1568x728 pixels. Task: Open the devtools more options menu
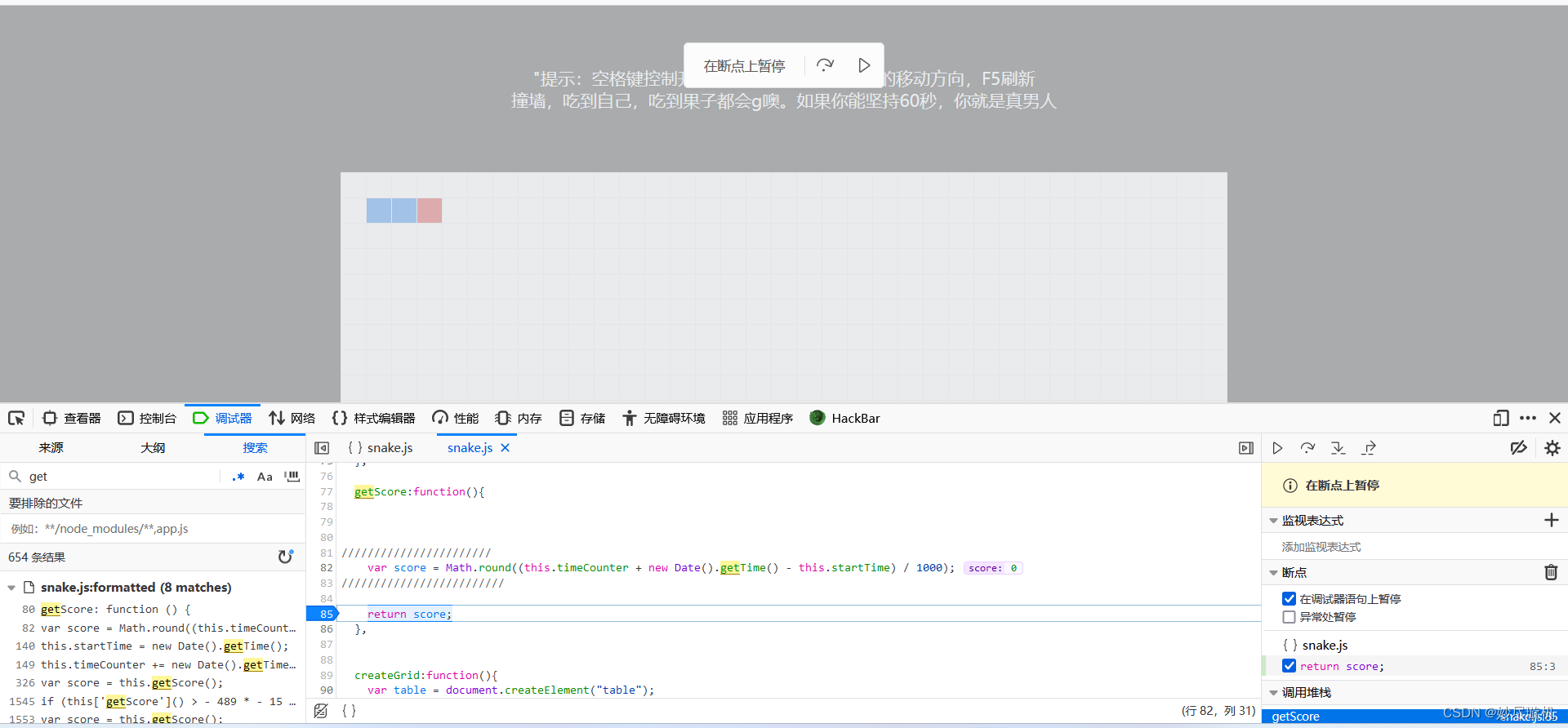click(1528, 419)
